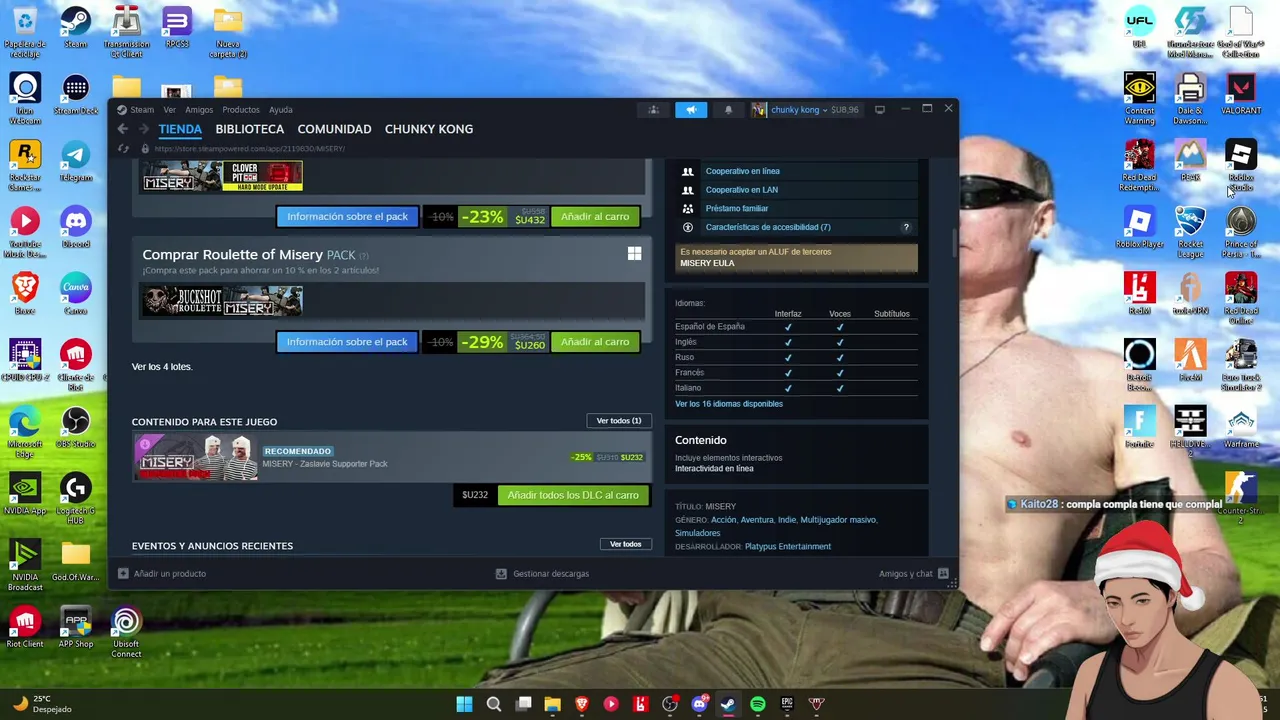Add the $U260 Roulette pack to cart
1280x720 pixels.
click(595, 342)
